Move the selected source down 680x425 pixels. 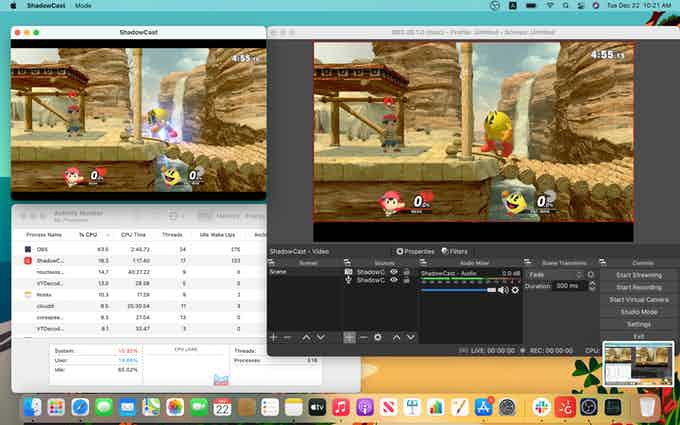coord(411,337)
